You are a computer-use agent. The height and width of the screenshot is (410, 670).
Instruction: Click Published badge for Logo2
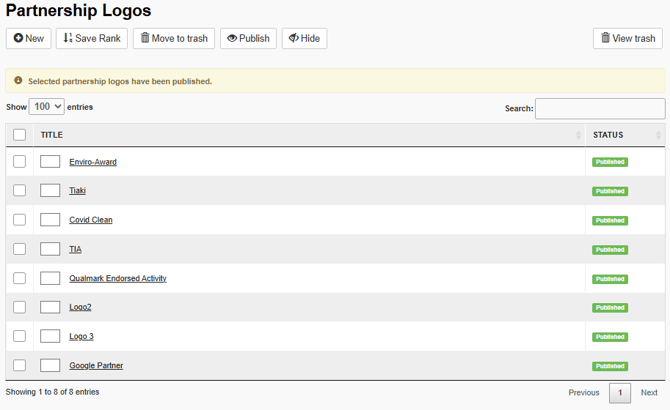pos(610,308)
